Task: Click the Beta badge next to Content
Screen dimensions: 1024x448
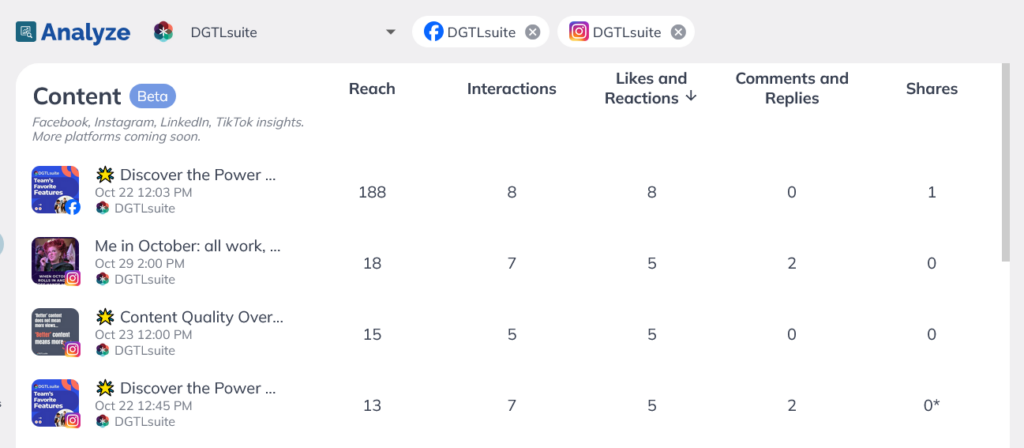Action: coord(153,96)
